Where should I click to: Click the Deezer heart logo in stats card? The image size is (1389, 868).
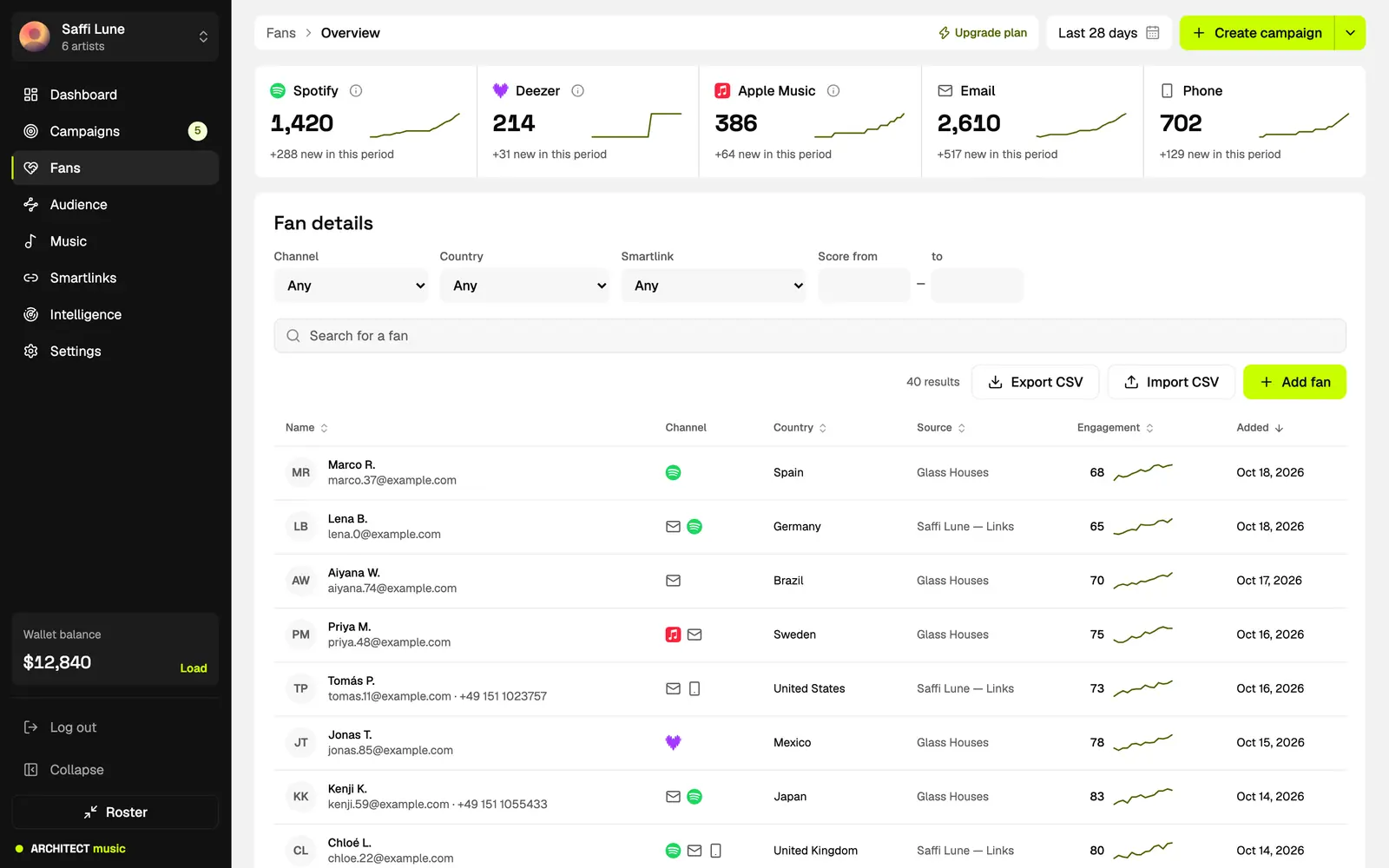pyautogui.click(x=500, y=90)
